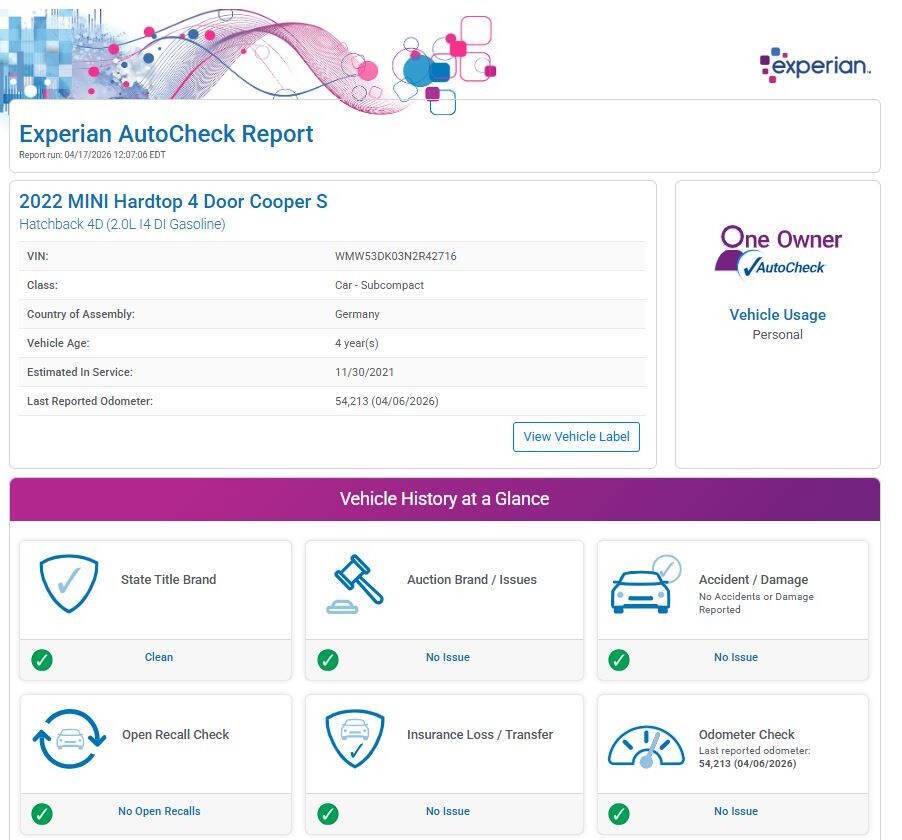Click the State Title Brand shield icon
The image size is (902, 840).
click(69, 584)
